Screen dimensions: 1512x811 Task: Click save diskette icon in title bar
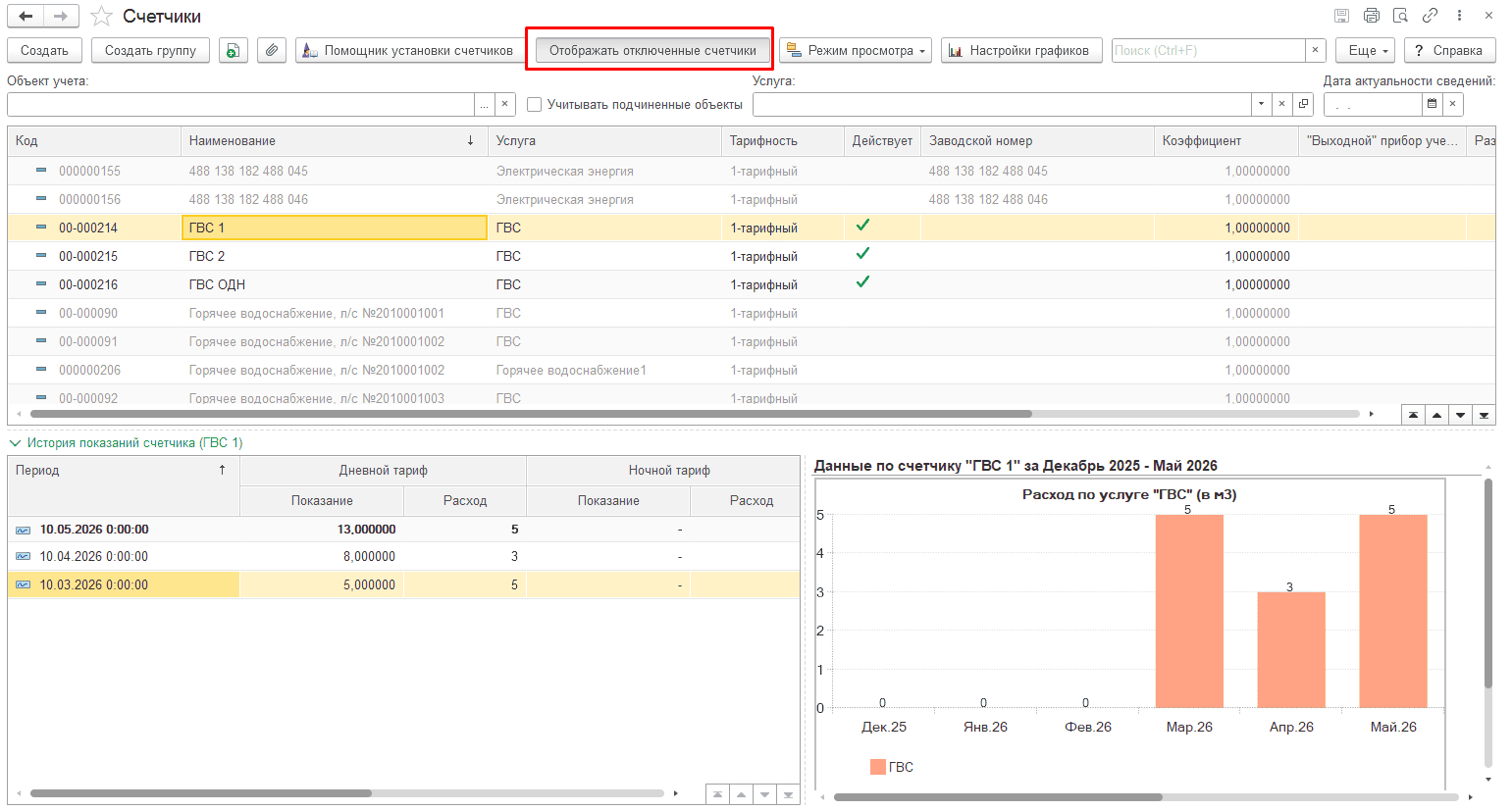(x=1342, y=16)
